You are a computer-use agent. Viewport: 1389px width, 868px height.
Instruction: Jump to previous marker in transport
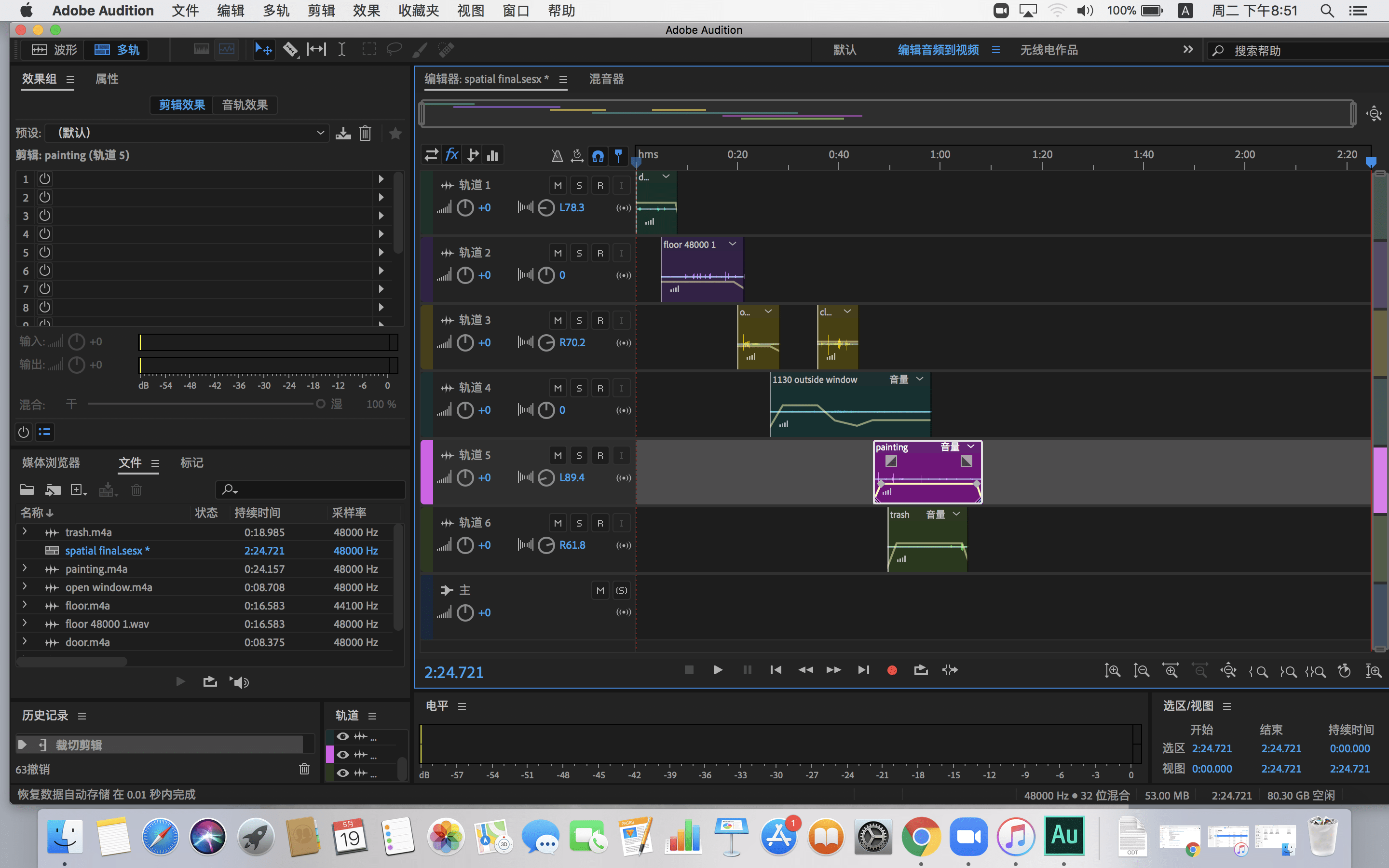tap(776, 670)
